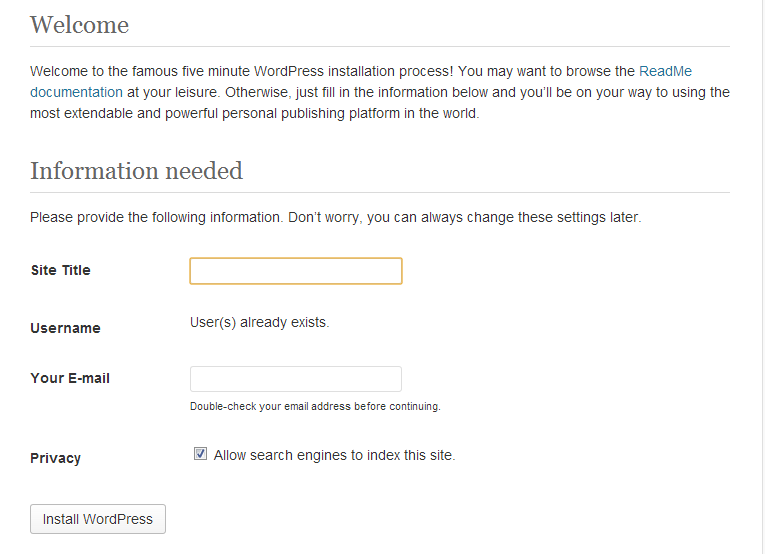This screenshot has width=765, height=554.
Task: Click "Allow search engines to index this site" text
Action: click(334, 455)
